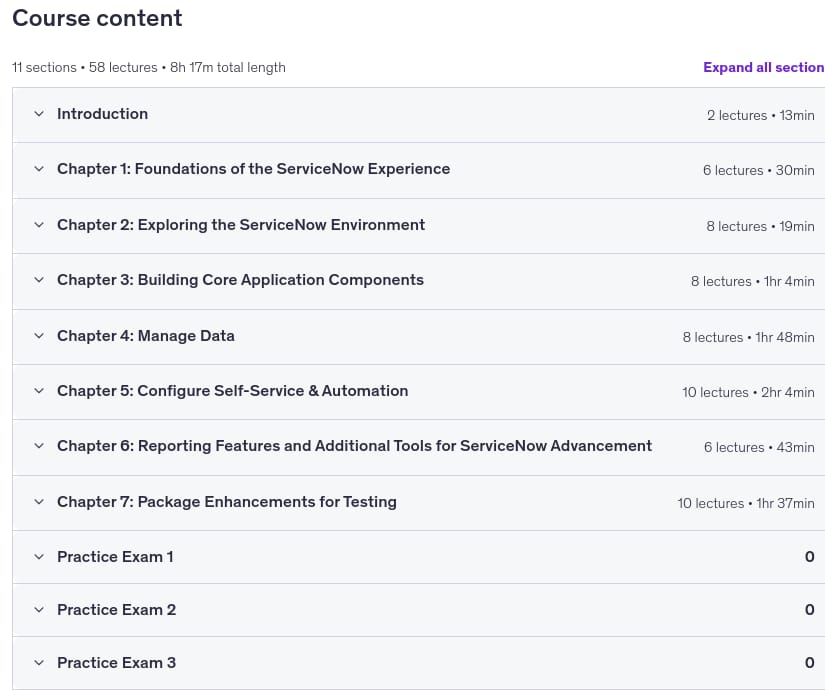The width and height of the screenshot is (825, 690).
Task: Click the Course content heading
Action: [97, 18]
